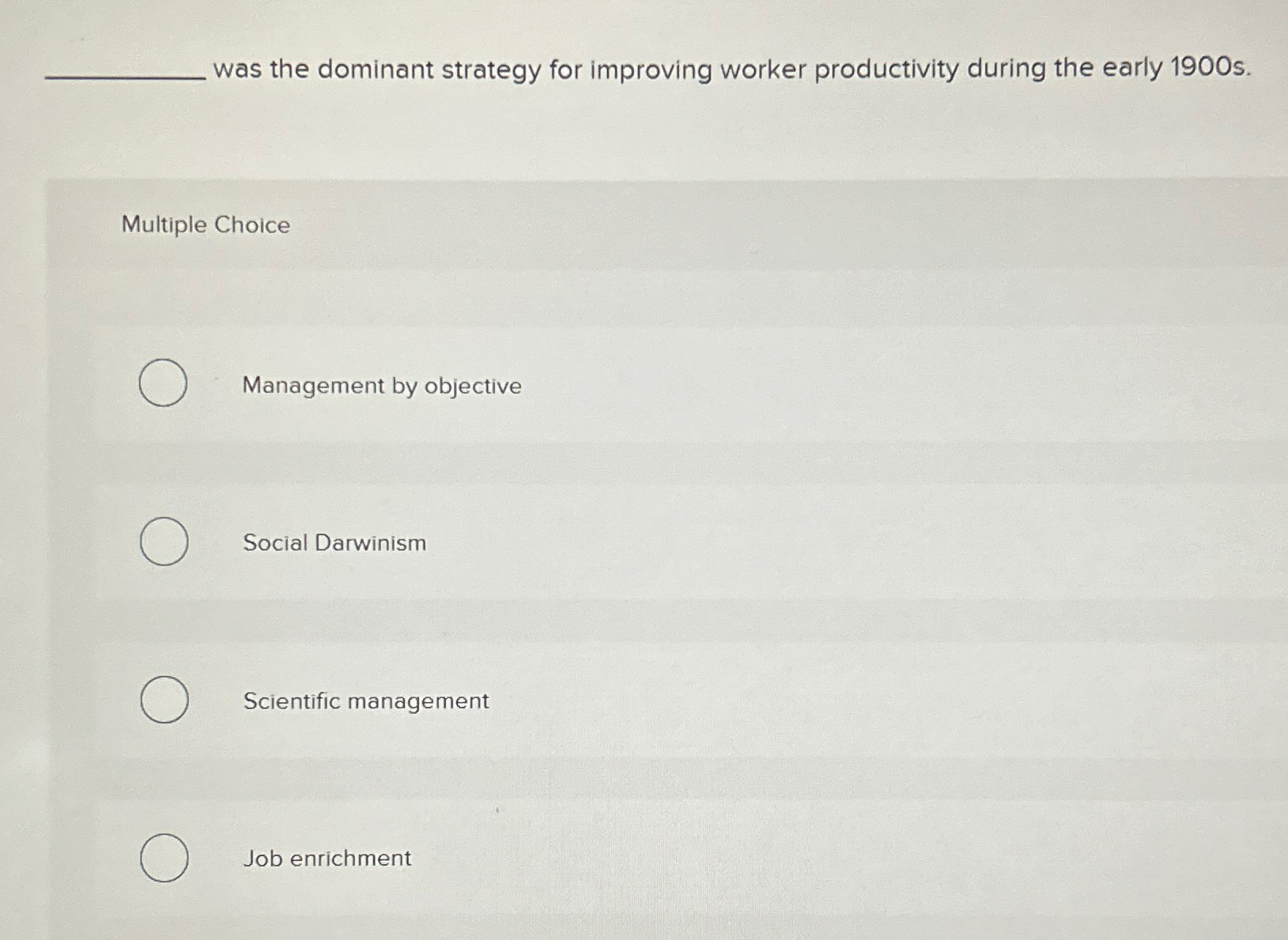The height and width of the screenshot is (940, 1288).
Task: Select the radio button for Scientific management
Action: [164, 699]
